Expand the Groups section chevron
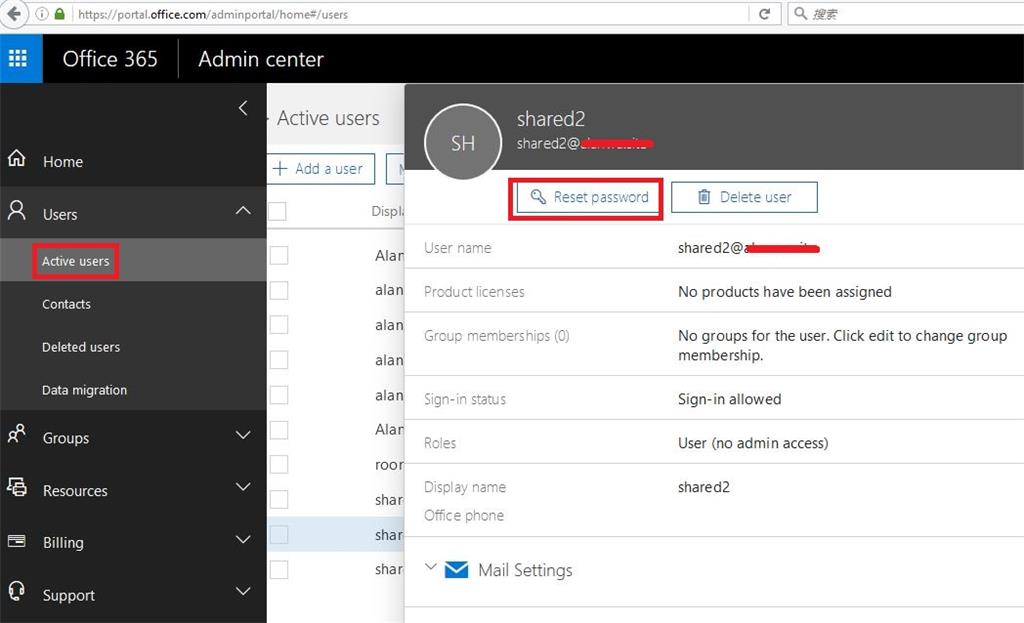This screenshot has width=1024, height=623. [x=243, y=435]
